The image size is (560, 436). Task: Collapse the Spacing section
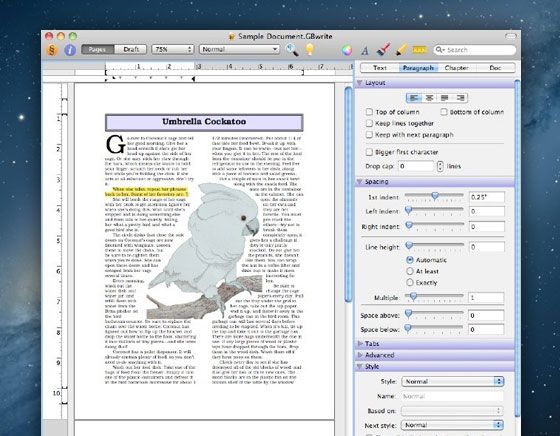pyautogui.click(x=360, y=182)
